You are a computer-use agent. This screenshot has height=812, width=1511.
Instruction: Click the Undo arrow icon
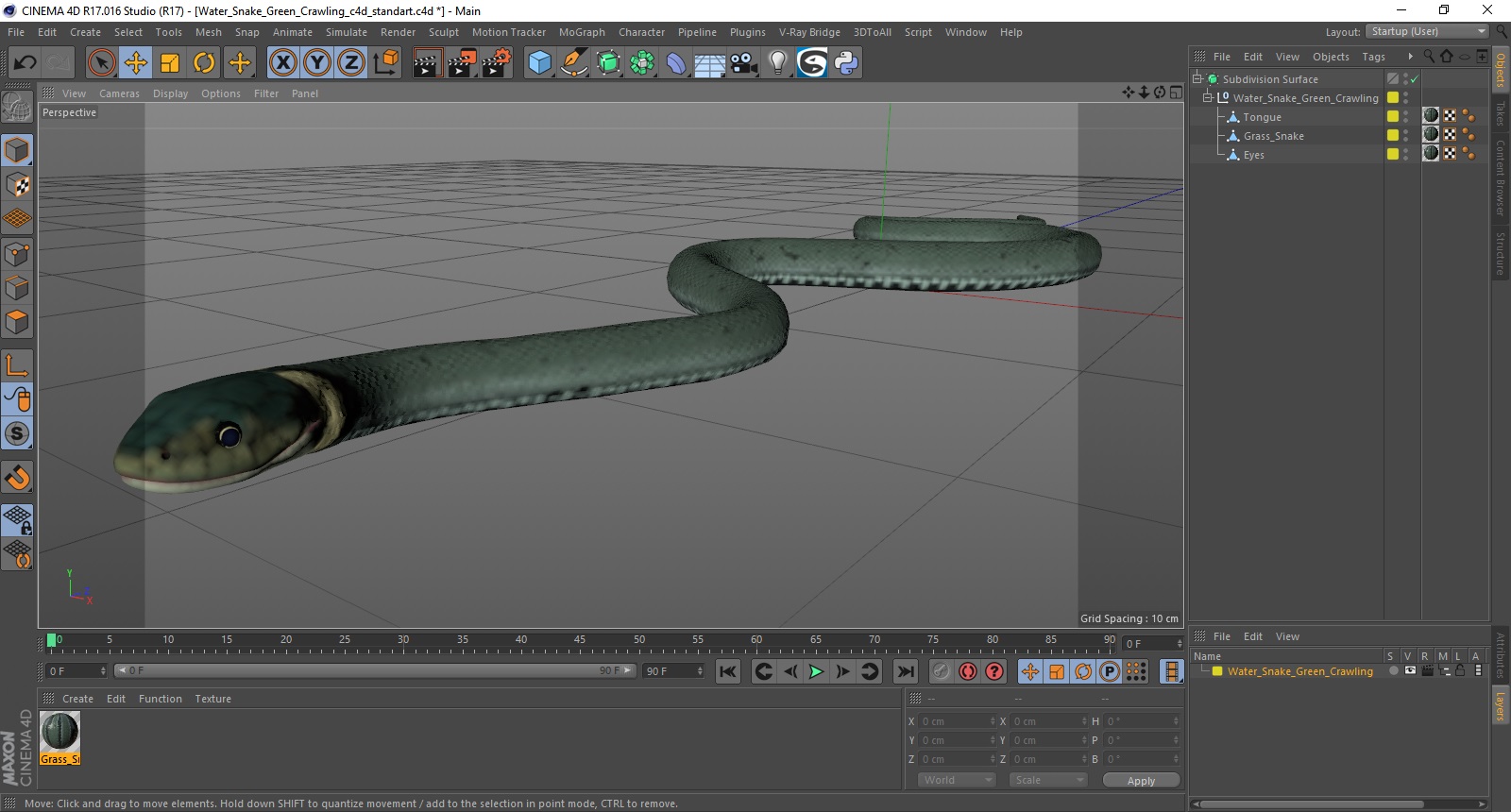pyautogui.click(x=25, y=63)
